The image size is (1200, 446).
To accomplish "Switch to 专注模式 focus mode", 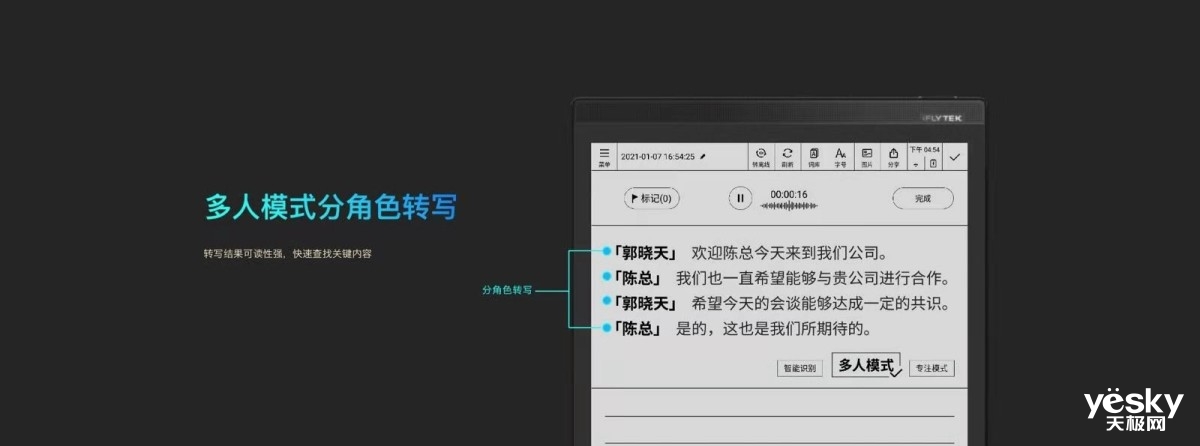I will [931, 368].
